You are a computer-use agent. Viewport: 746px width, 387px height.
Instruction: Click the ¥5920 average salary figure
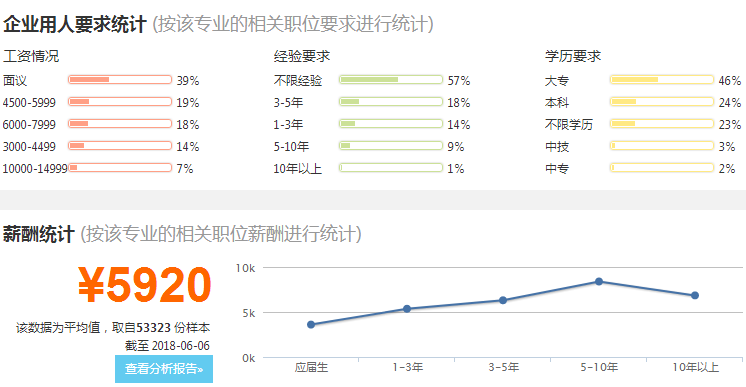pyautogui.click(x=145, y=285)
